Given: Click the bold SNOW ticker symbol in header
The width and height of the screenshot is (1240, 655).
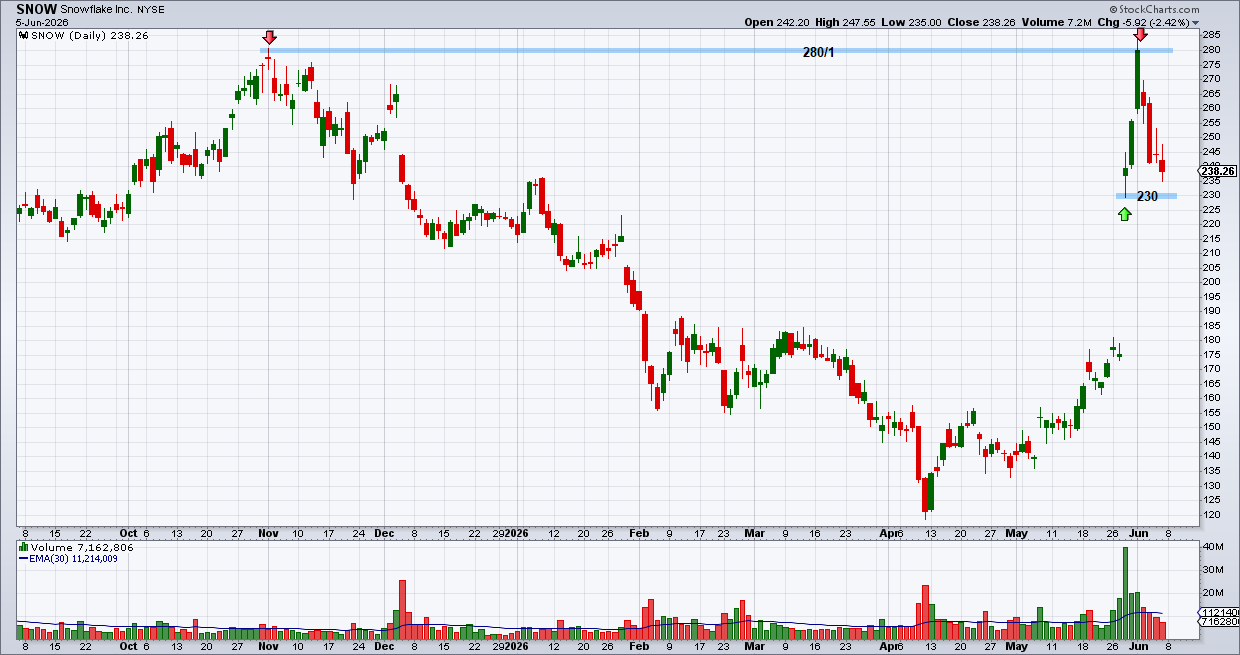Looking at the screenshot, I should point(36,8).
